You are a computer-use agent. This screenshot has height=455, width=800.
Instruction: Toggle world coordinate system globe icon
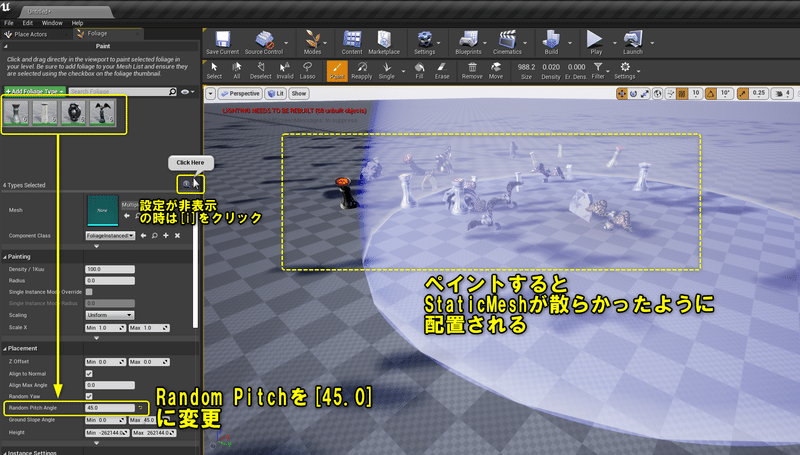tap(658, 93)
